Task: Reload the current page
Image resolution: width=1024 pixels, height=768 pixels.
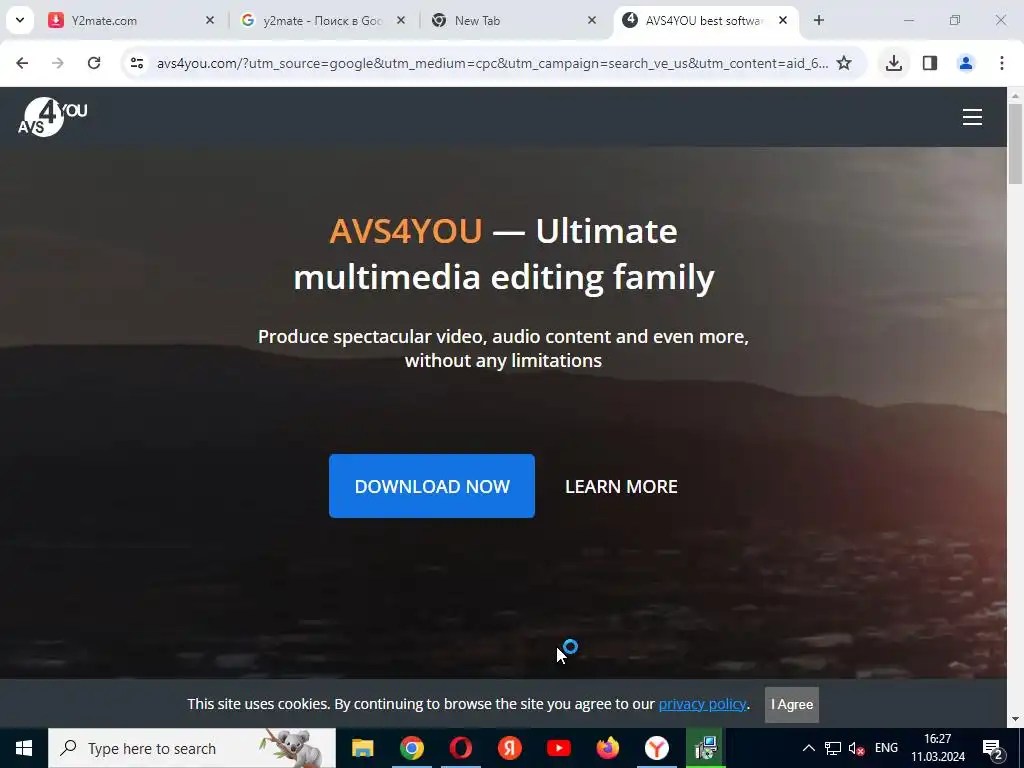Action: coord(94,63)
